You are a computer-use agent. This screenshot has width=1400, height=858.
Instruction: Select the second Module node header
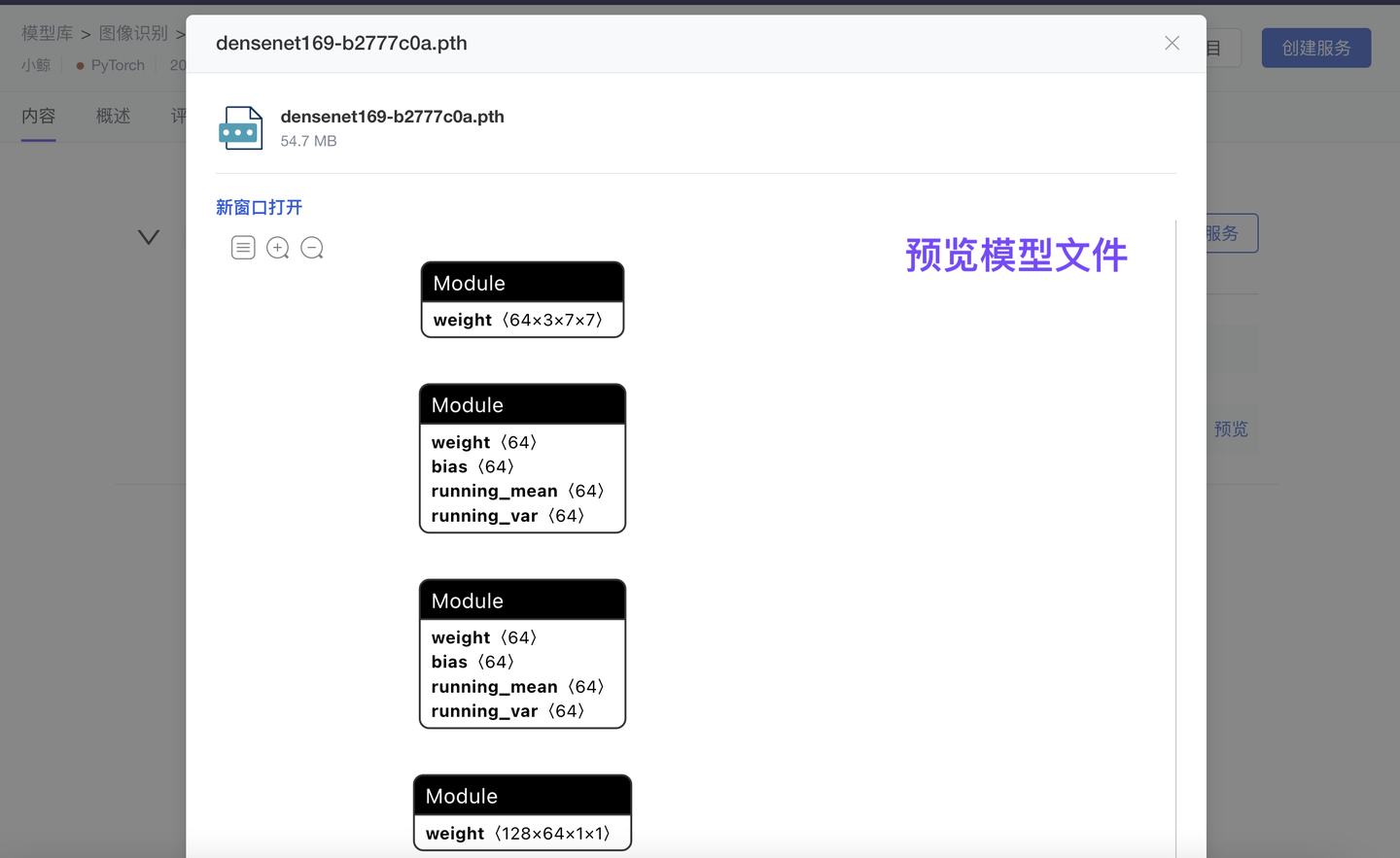pyautogui.click(x=522, y=404)
